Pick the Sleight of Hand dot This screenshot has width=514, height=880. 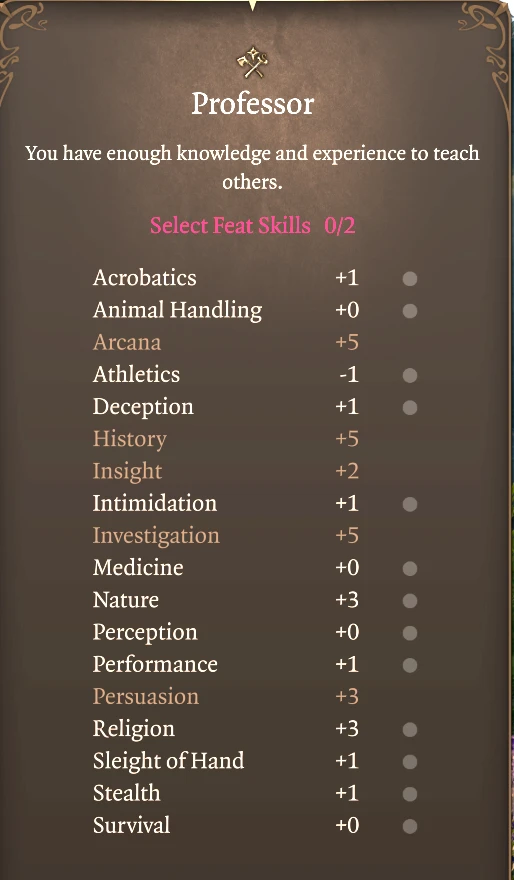410,762
